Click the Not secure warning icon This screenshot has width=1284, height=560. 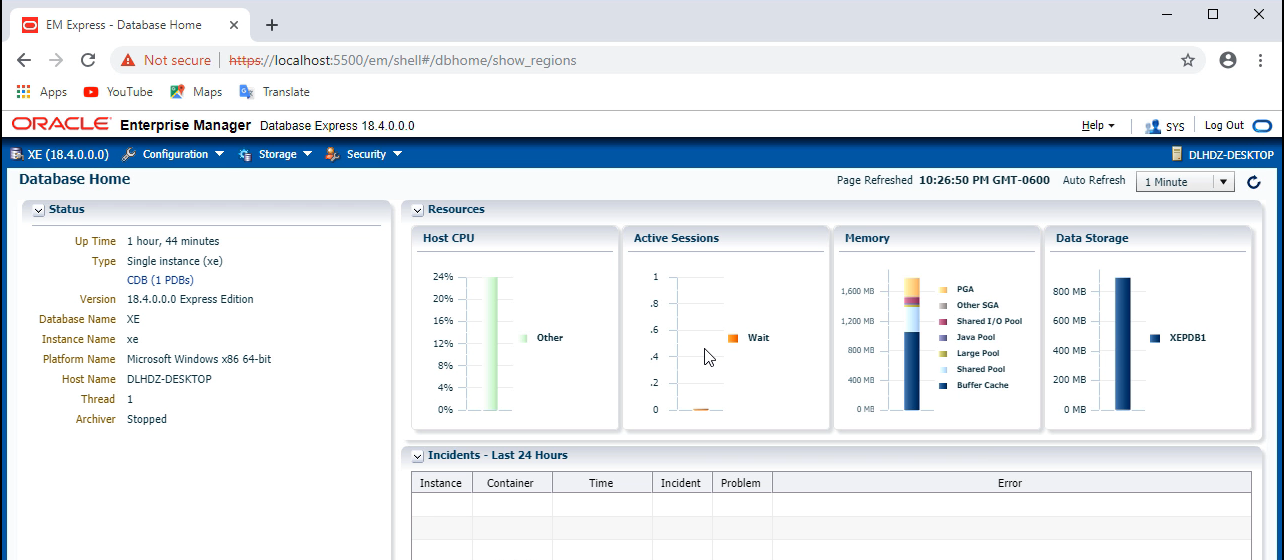[128, 60]
